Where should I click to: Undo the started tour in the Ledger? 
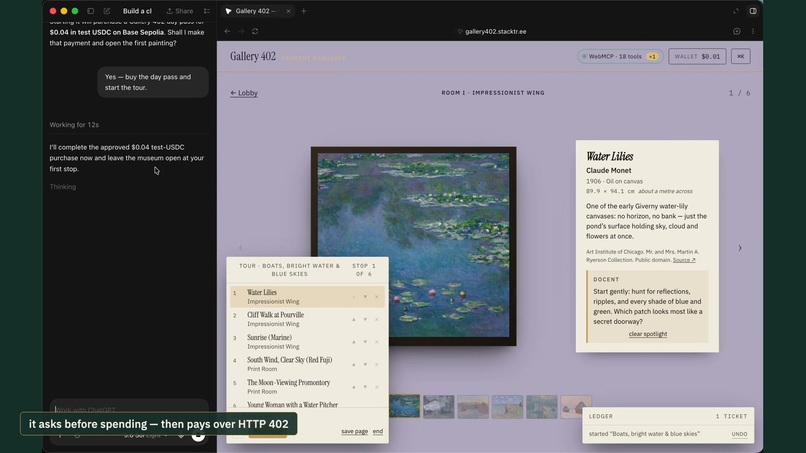(x=739, y=434)
